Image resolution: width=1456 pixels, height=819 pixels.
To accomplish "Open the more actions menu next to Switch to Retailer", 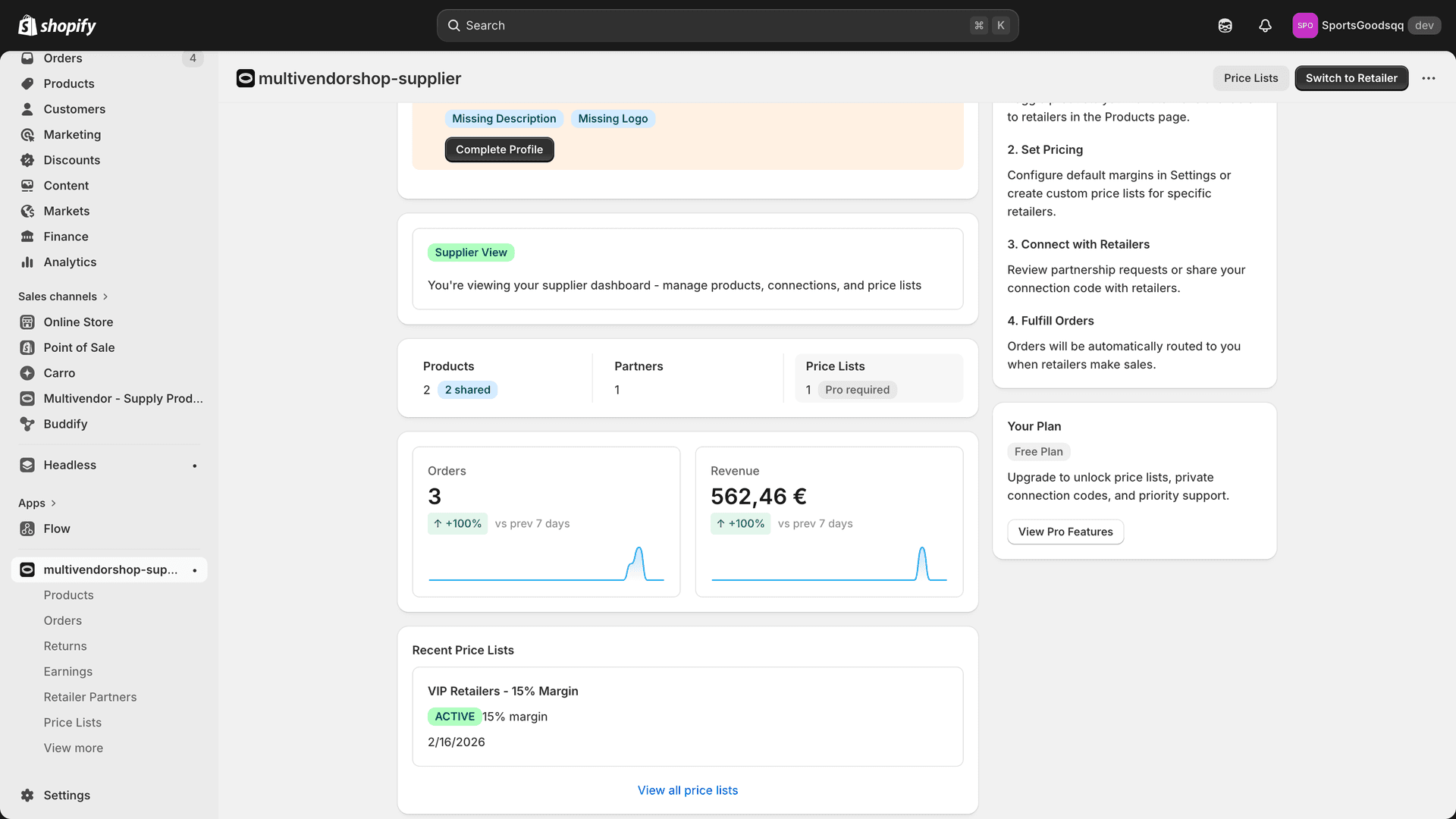I will tap(1429, 78).
